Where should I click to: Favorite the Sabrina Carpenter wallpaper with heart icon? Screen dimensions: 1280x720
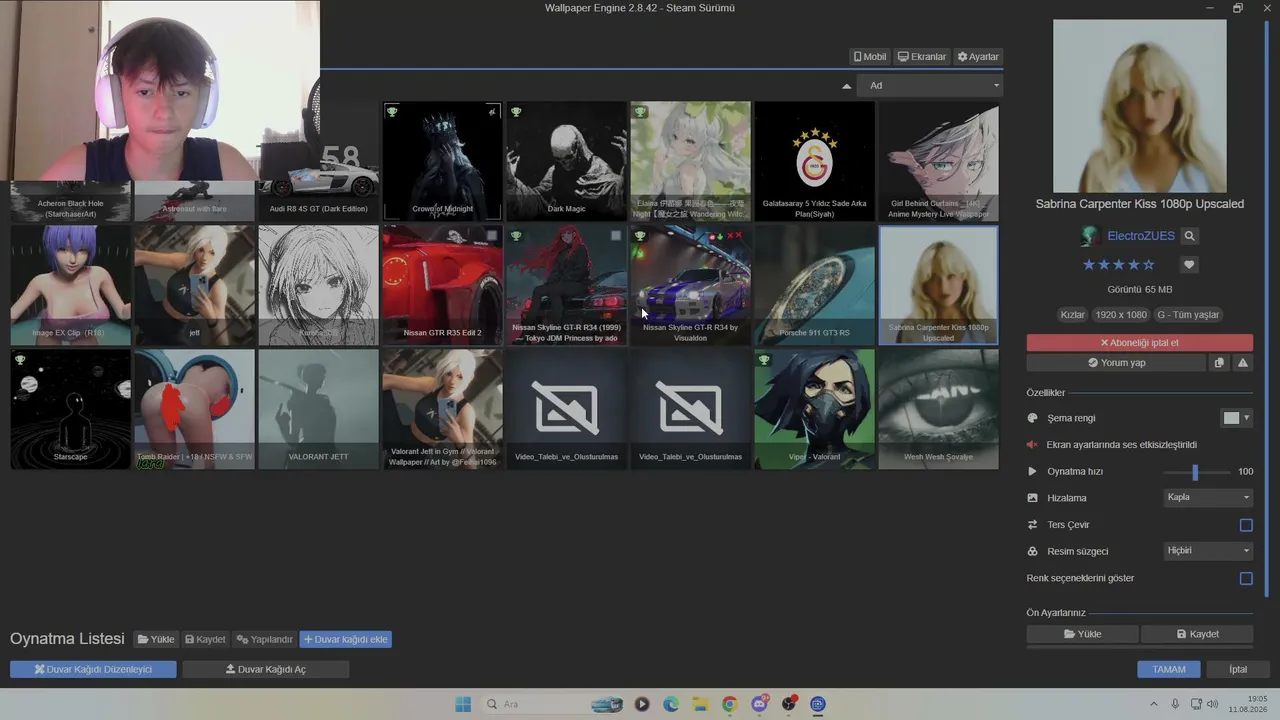[1189, 265]
